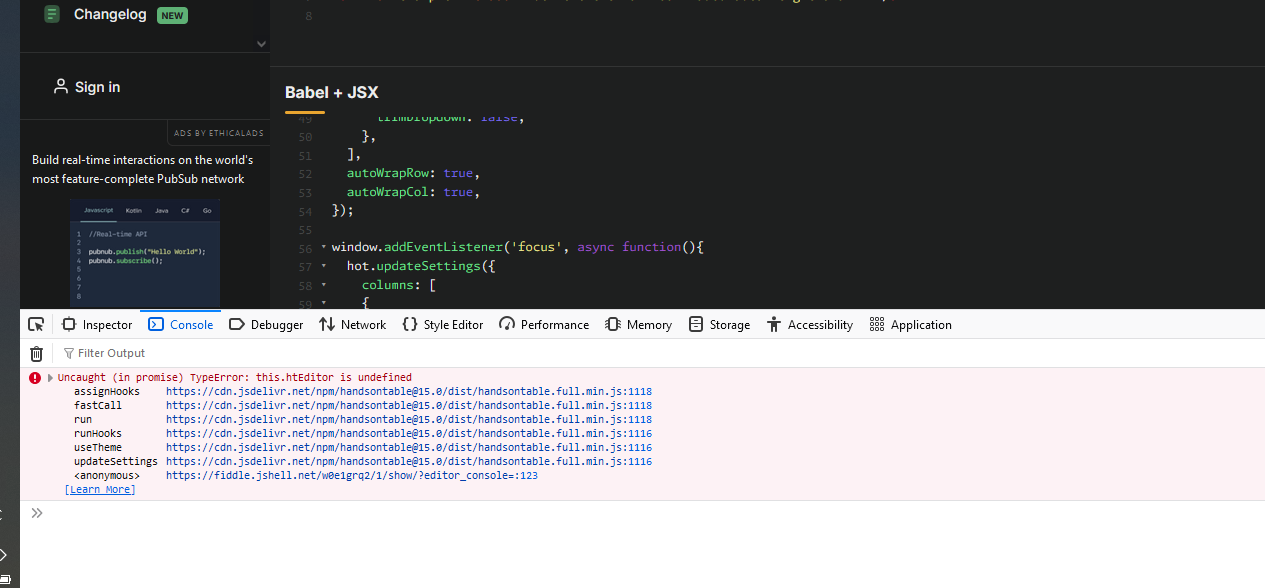Screen dimensions: 1265x588
Task: Select the Application tab
Action: [911, 324]
